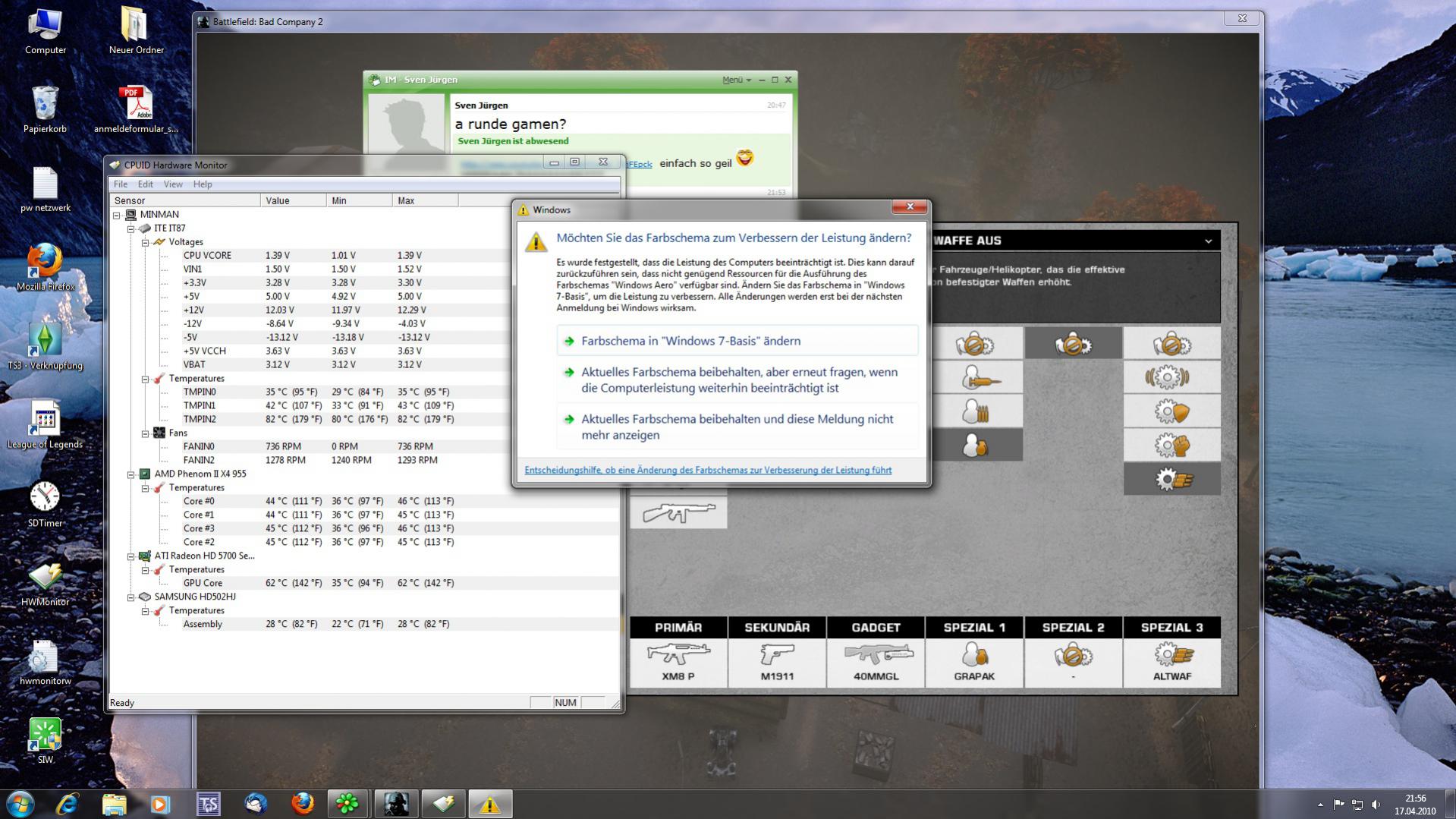Click the clock showing 21:56
Image resolution: width=1456 pixels, height=819 pixels.
pyautogui.click(x=1415, y=799)
